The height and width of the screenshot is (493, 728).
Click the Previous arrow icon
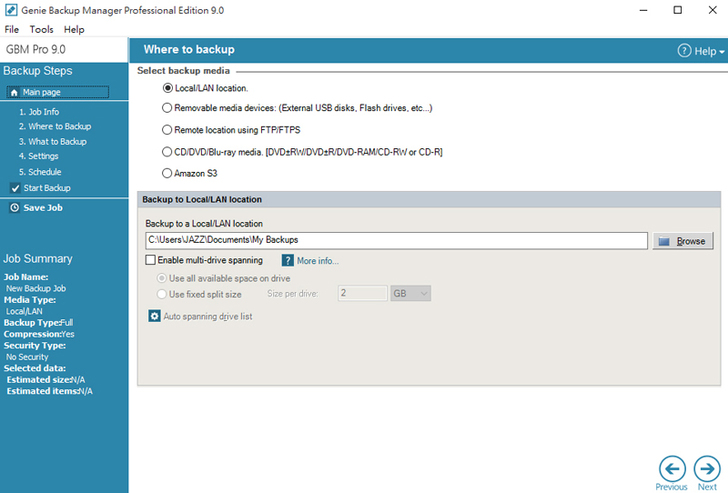[672, 469]
